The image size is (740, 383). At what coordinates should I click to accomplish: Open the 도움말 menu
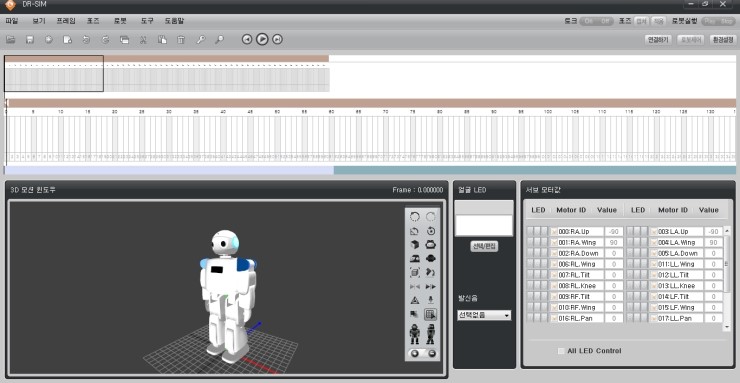click(x=175, y=21)
